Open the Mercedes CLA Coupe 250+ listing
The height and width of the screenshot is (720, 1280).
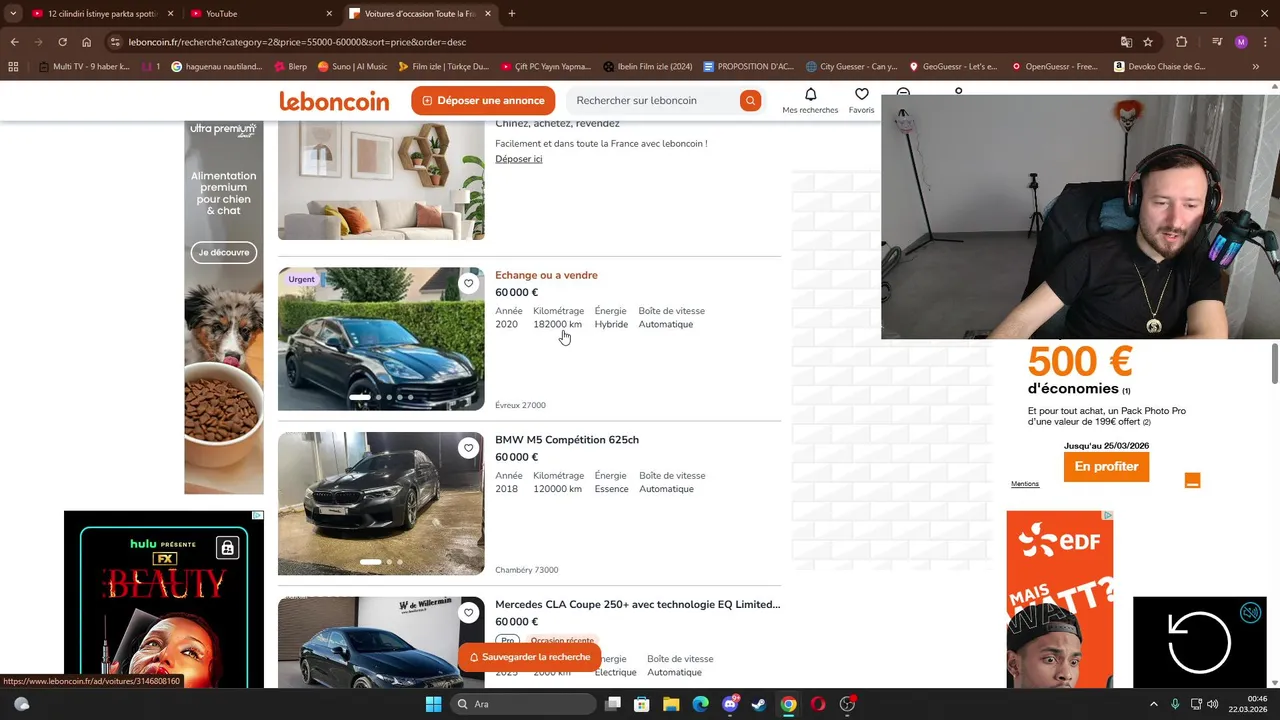pyautogui.click(x=637, y=605)
